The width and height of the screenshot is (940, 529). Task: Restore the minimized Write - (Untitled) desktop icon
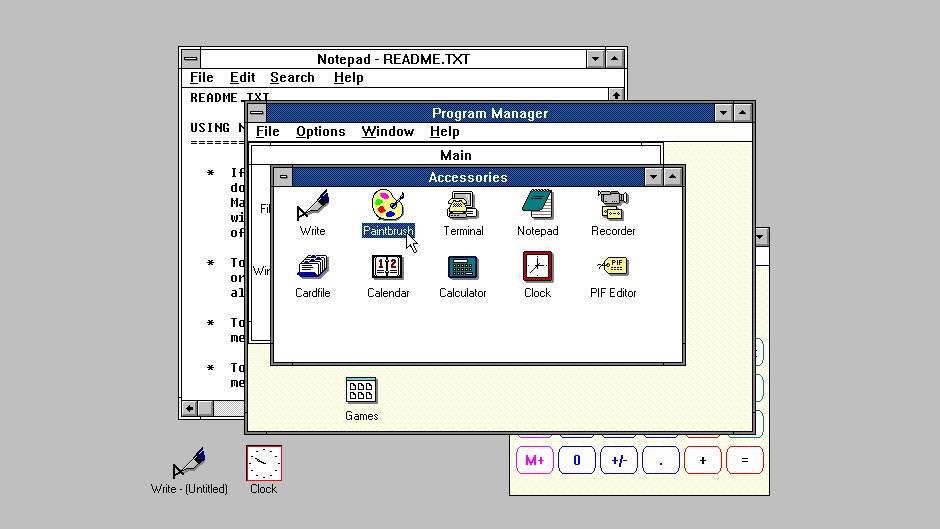pyautogui.click(x=189, y=464)
